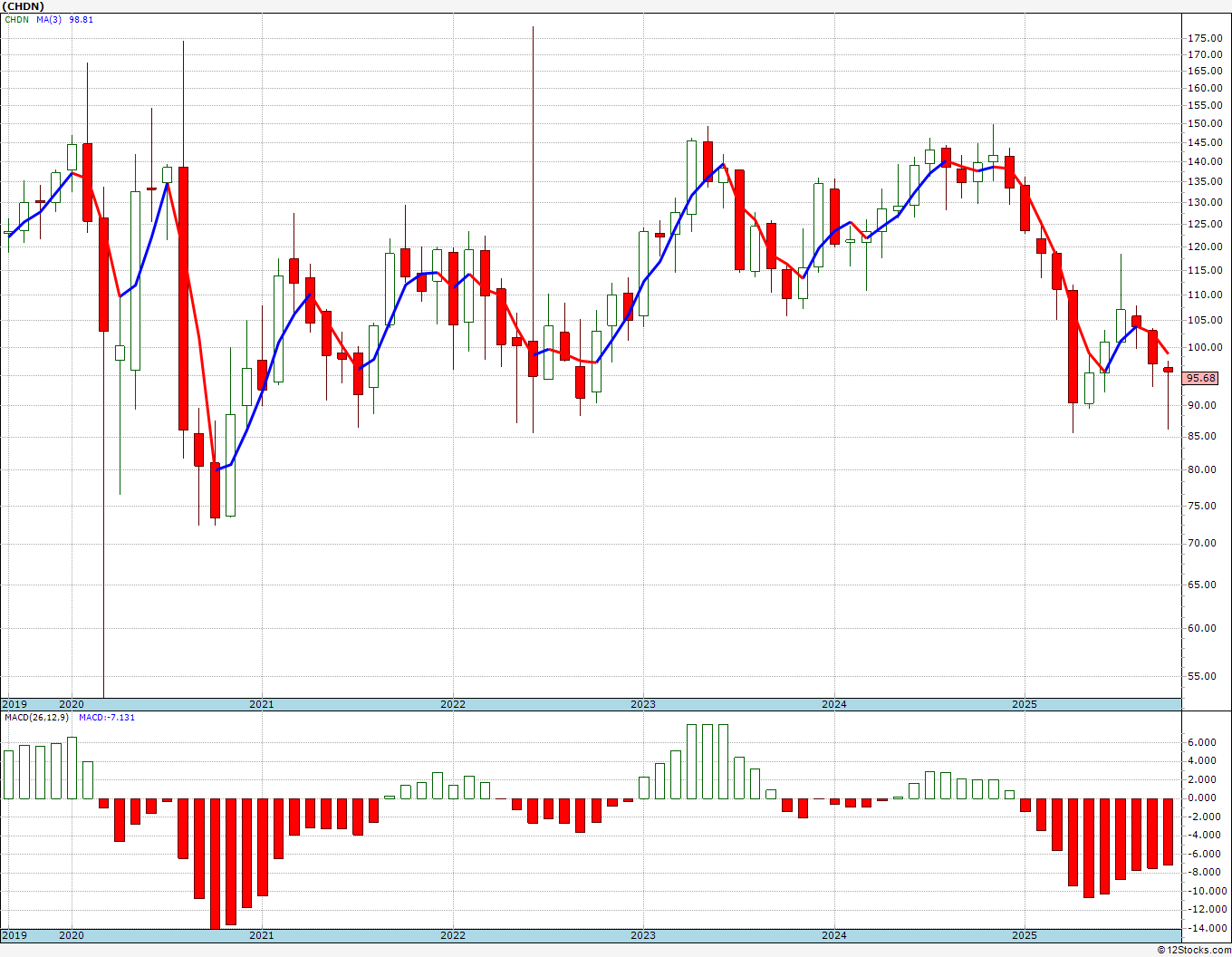Screen dimensions: 1232x957
Task: Click the 145.00 price axis label
Action: pos(1203,142)
